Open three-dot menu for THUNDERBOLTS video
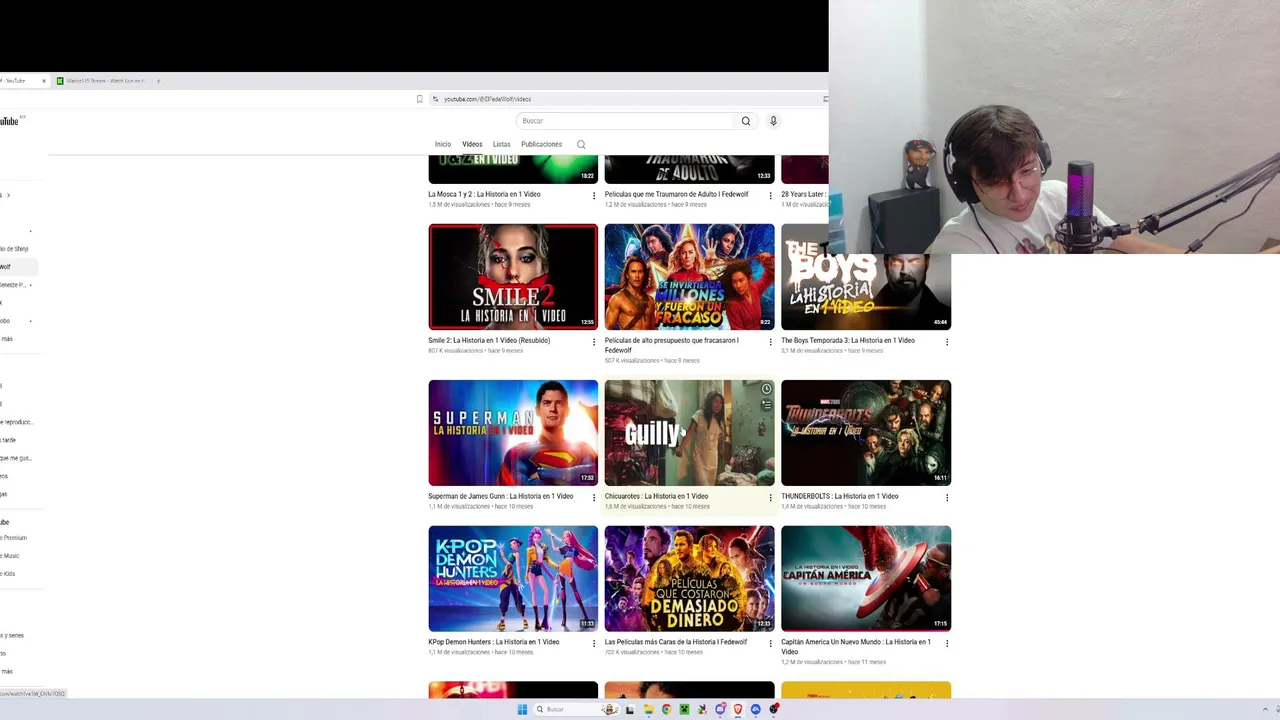 click(x=947, y=498)
